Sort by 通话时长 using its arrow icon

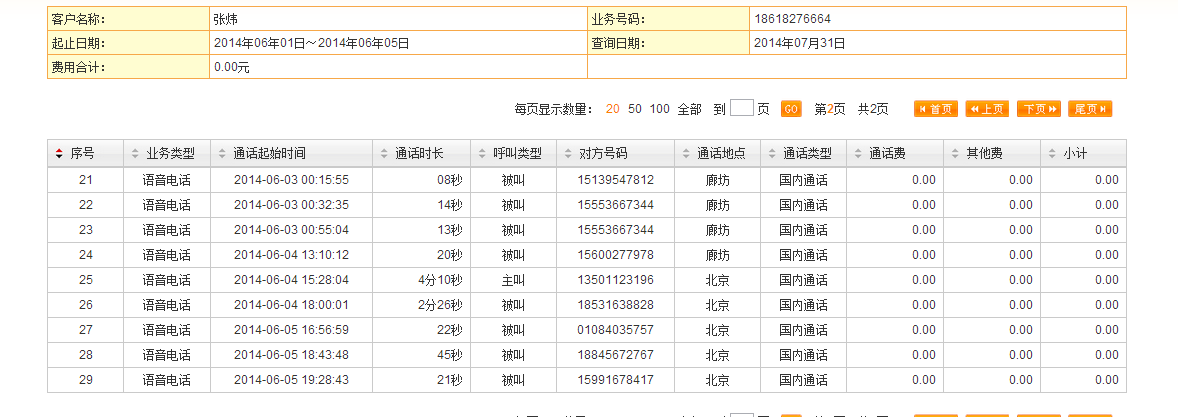(383, 154)
